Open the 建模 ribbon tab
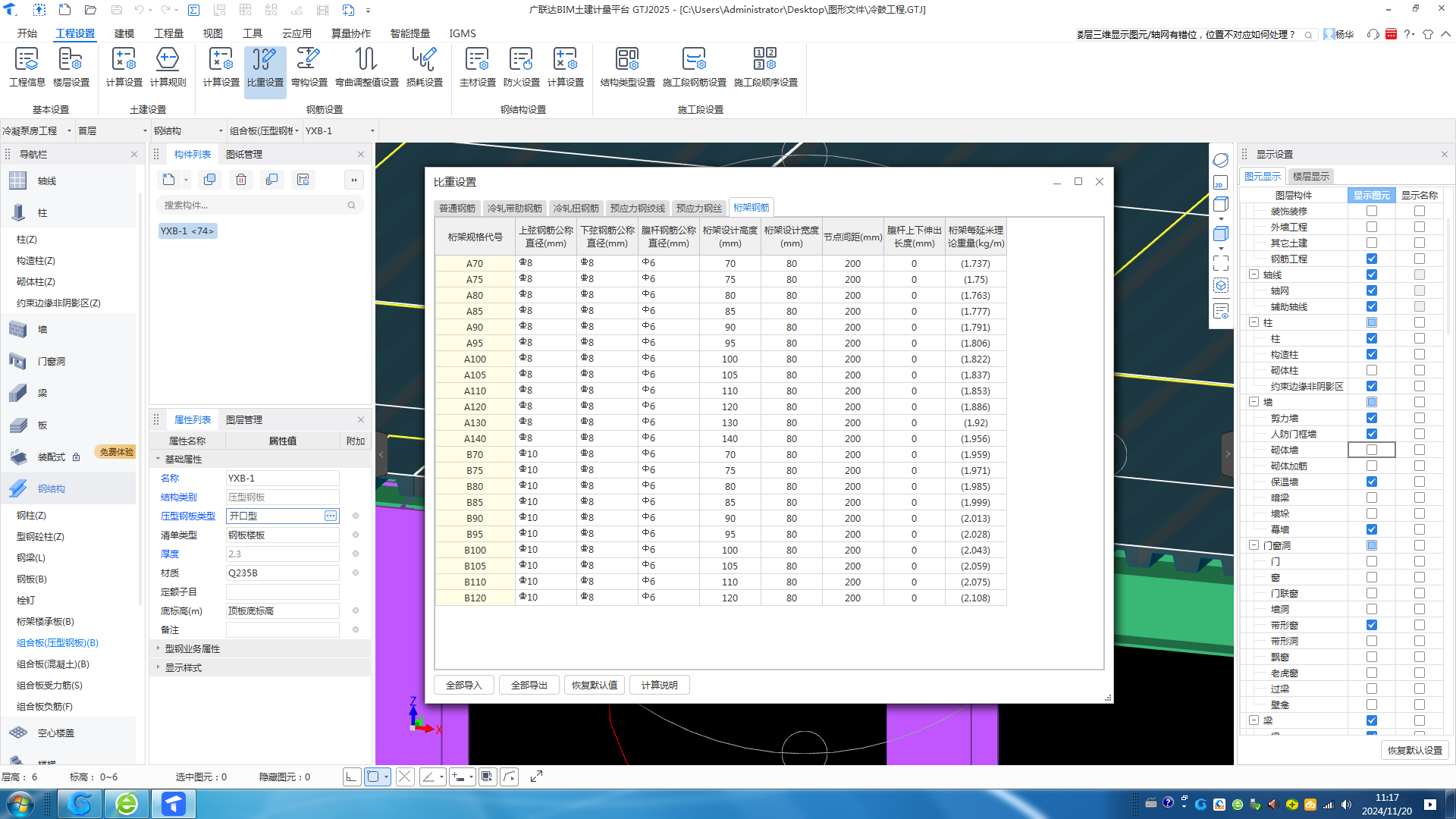This screenshot has height=819, width=1456. point(124,33)
